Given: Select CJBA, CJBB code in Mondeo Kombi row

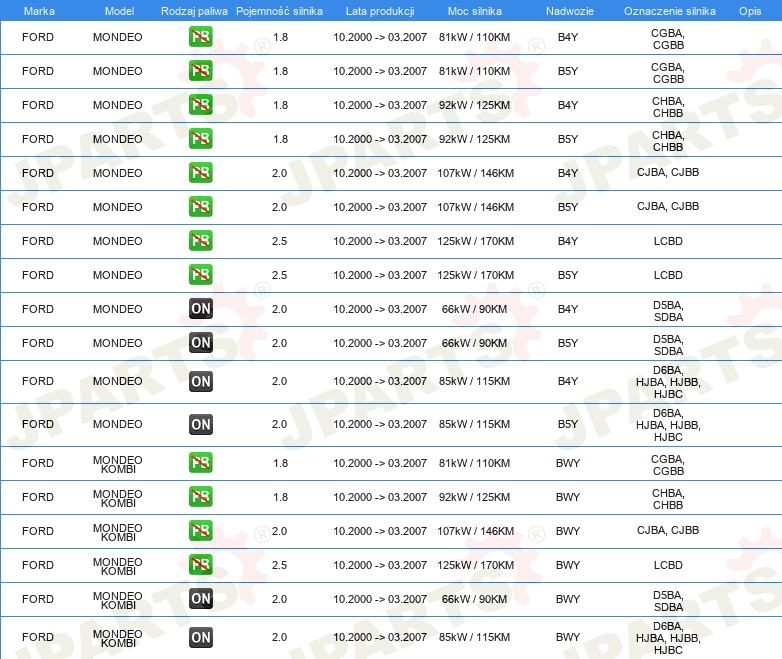Looking at the screenshot, I should [x=668, y=530].
